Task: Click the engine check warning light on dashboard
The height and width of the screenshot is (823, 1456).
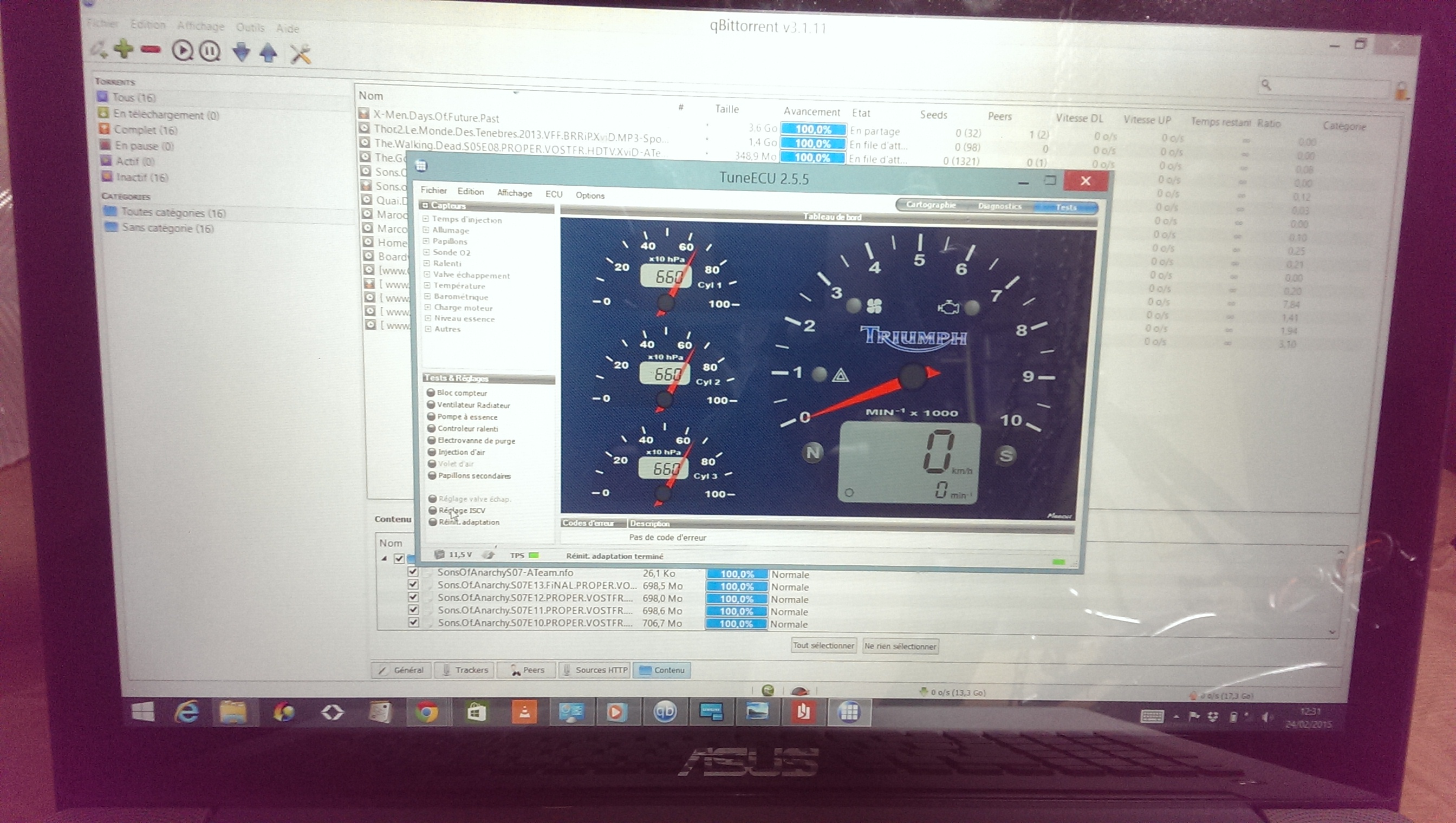Action: point(948,308)
